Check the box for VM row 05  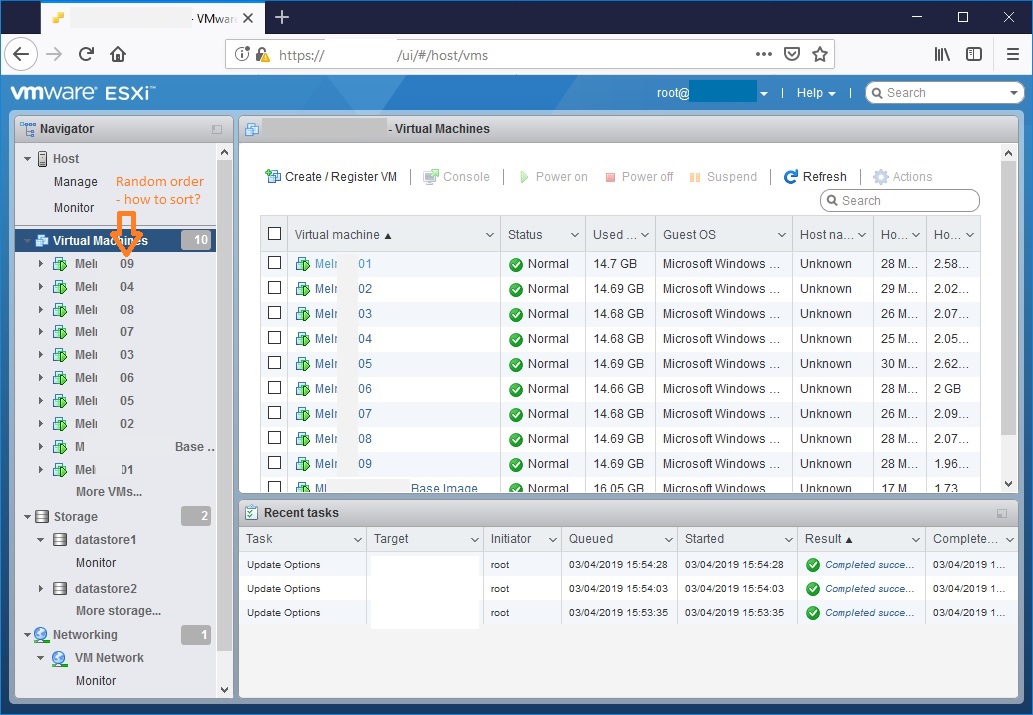[275, 362]
